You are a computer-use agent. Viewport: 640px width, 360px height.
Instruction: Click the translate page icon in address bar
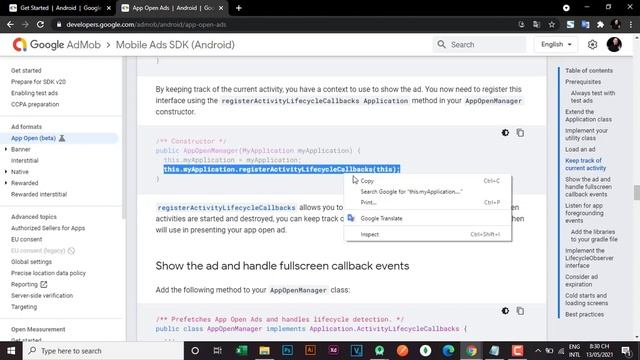pyautogui.click(x=536, y=24)
